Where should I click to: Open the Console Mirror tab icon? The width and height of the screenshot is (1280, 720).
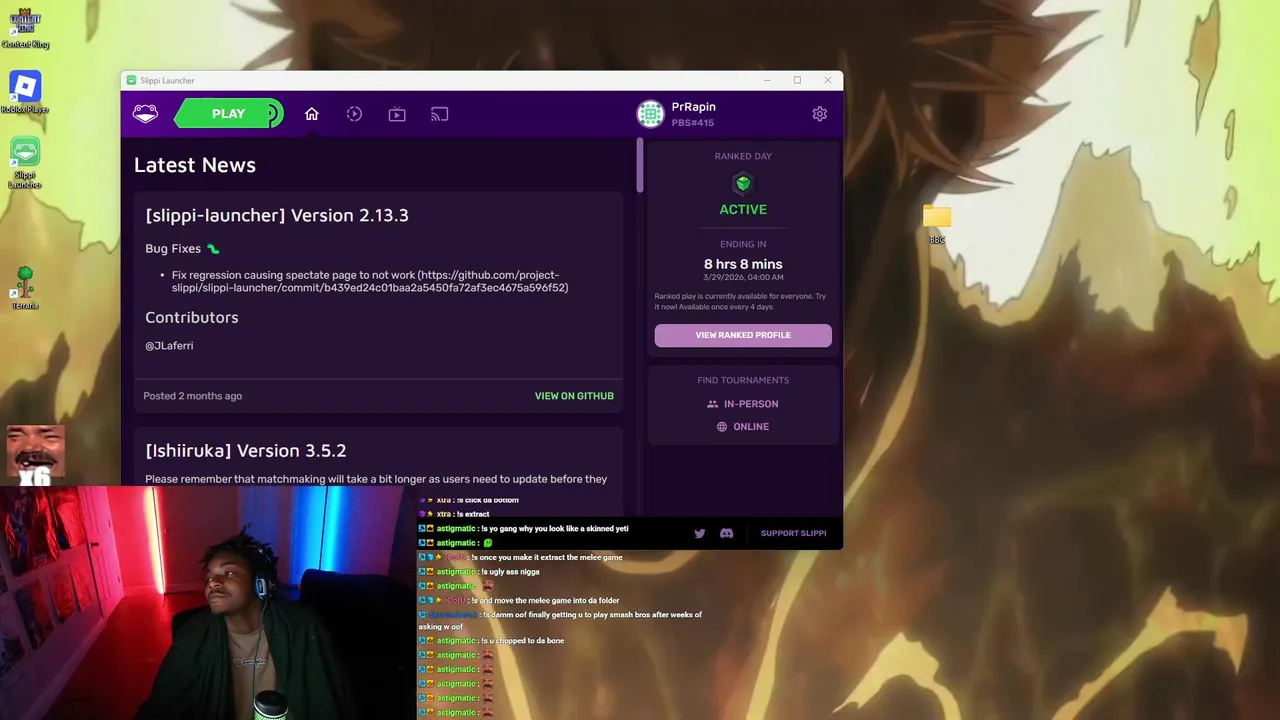click(x=439, y=114)
